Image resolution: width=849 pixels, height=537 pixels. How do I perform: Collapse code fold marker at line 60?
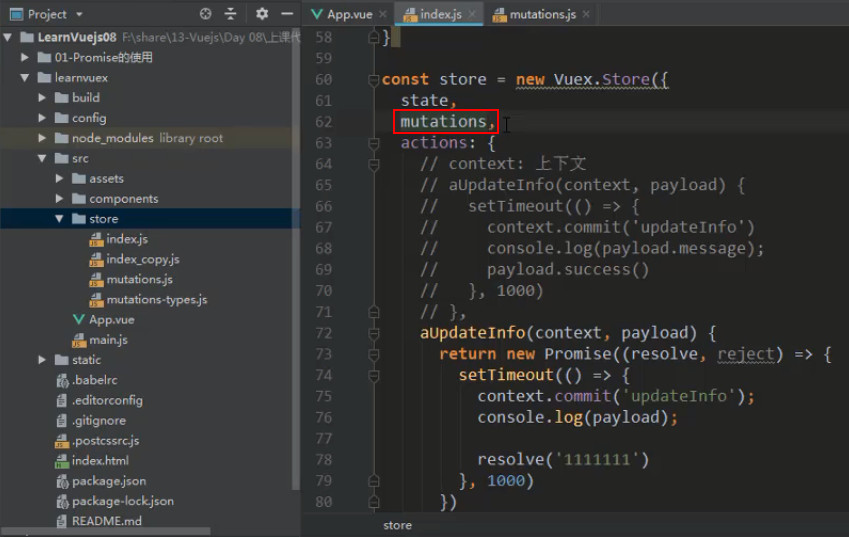[x=373, y=80]
